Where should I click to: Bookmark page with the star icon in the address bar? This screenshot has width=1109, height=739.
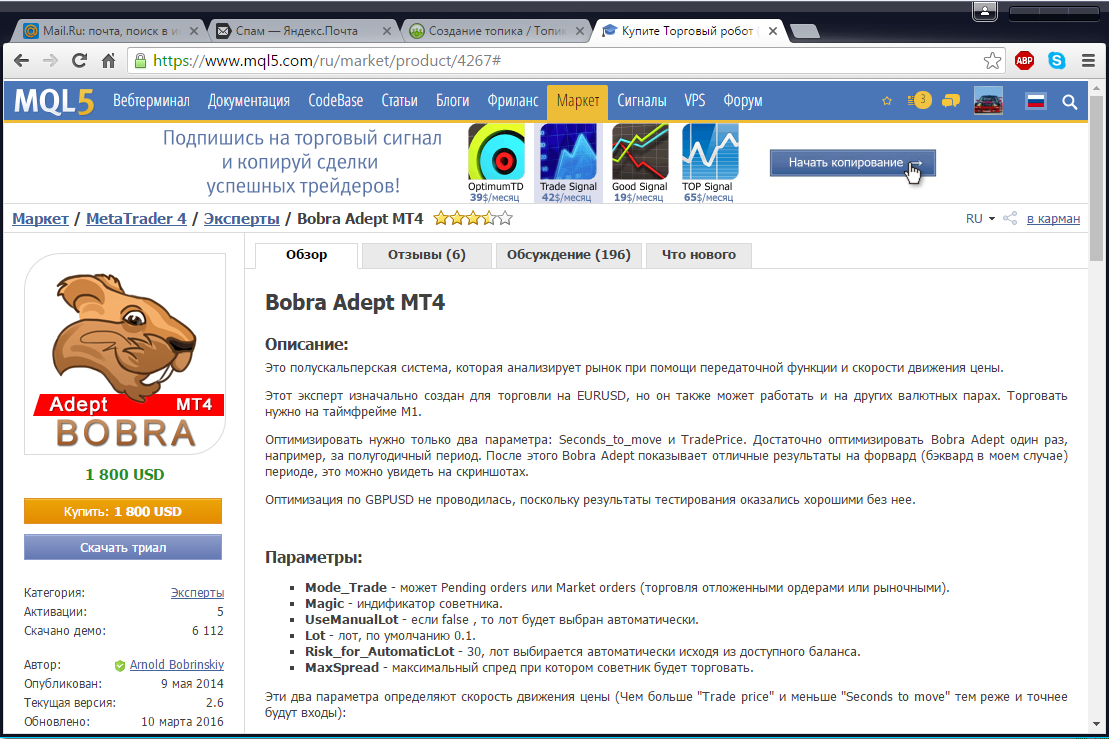click(992, 61)
